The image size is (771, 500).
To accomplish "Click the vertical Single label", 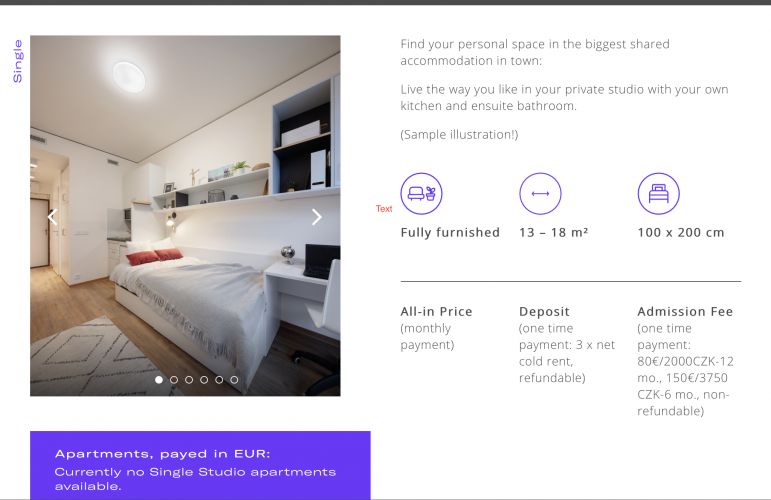I will point(18,61).
